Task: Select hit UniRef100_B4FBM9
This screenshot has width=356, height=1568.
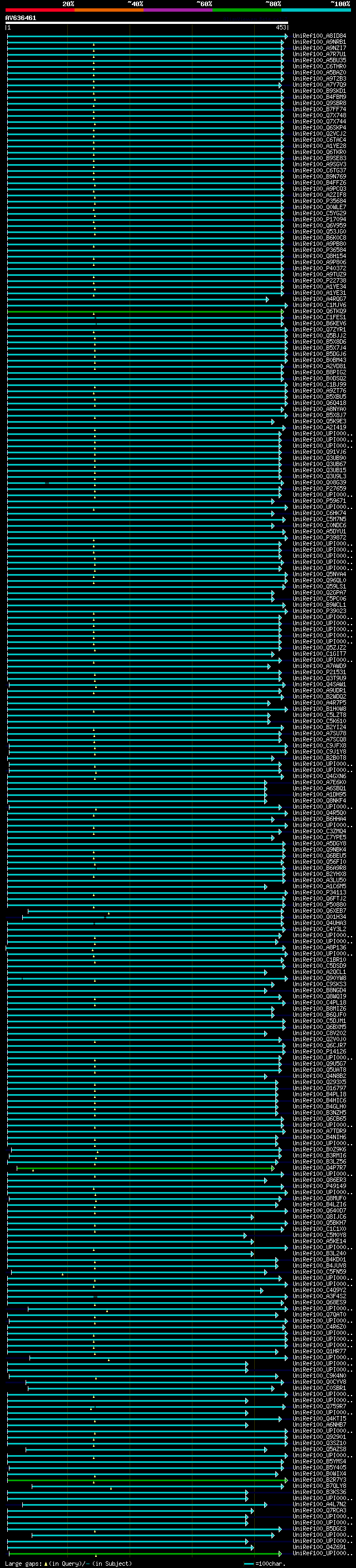Action: (x=319, y=97)
